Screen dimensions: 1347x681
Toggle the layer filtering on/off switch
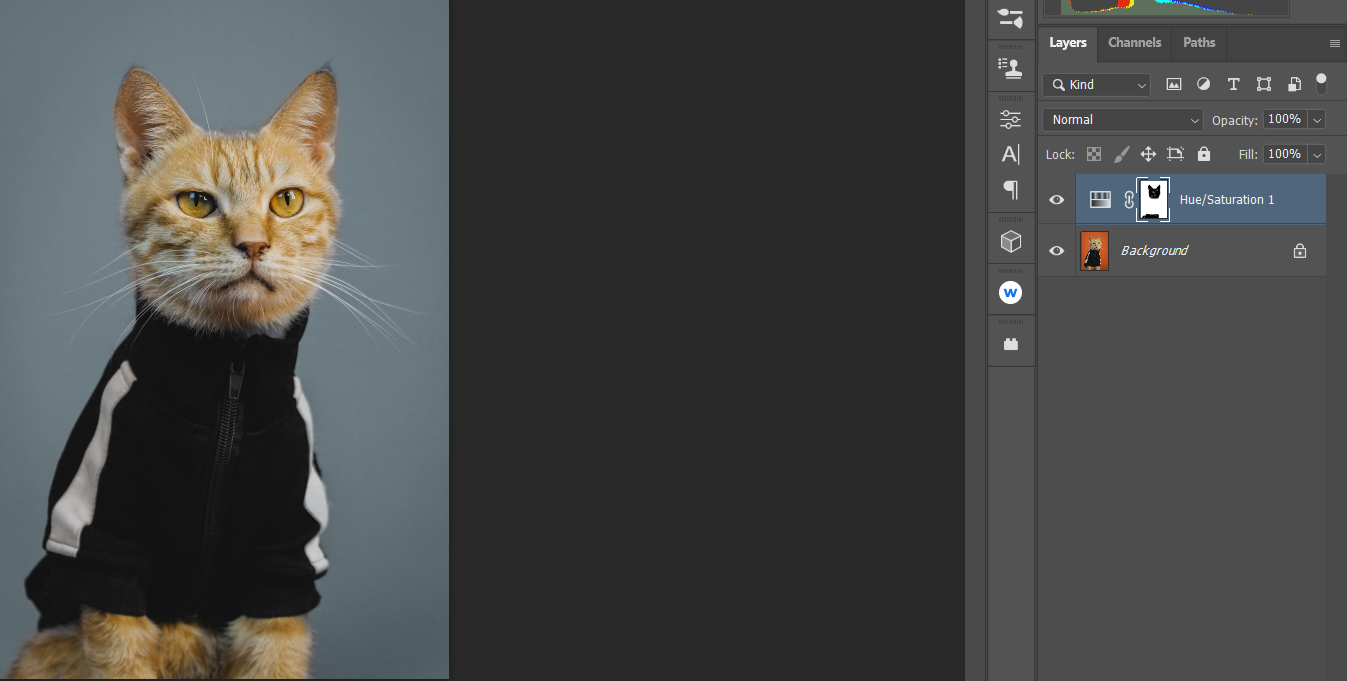click(x=1321, y=83)
